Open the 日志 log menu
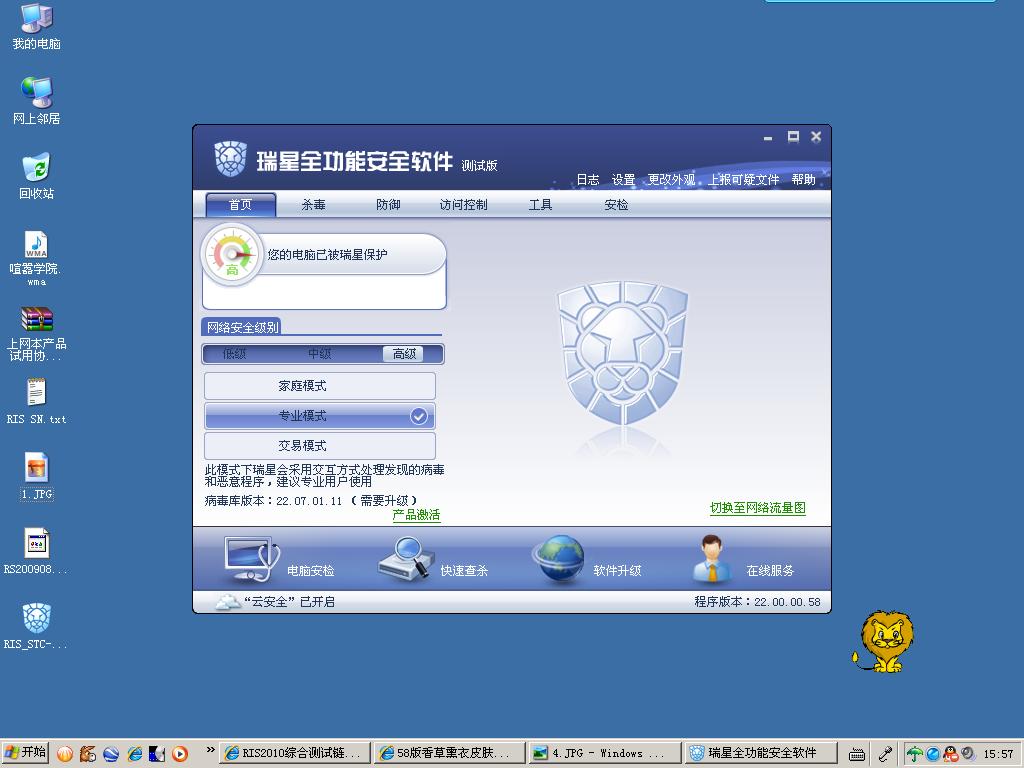Viewport: 1024px width, 768px height. 587,180
